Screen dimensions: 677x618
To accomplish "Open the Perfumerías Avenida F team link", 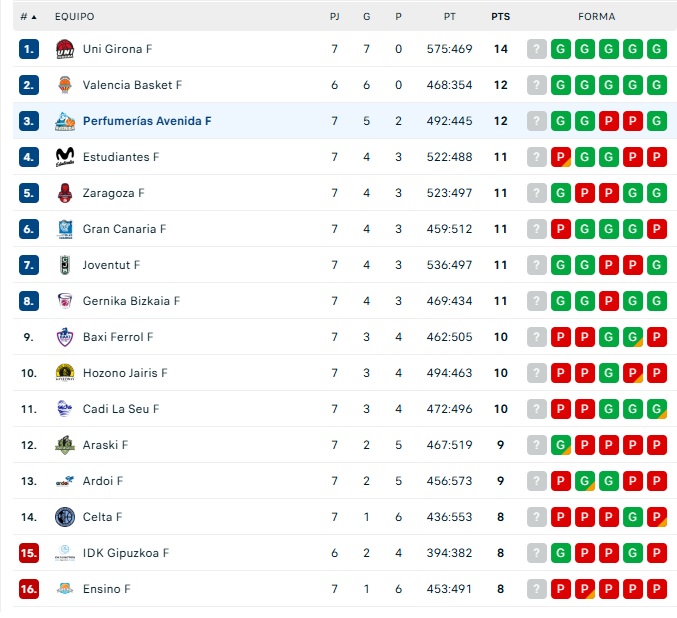I will 147,121.
